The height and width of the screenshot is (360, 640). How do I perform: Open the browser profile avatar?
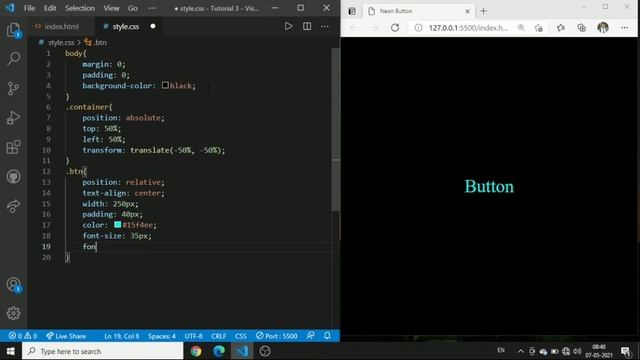(x=603, y=28)
